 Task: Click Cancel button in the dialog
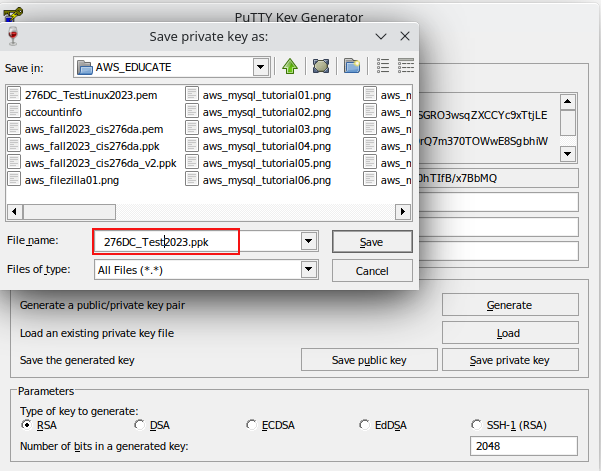[372, 271]
